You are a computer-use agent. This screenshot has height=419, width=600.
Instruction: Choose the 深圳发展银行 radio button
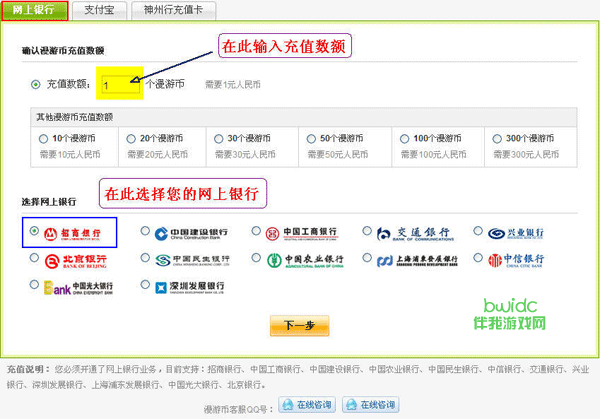[x=145, y=284]
